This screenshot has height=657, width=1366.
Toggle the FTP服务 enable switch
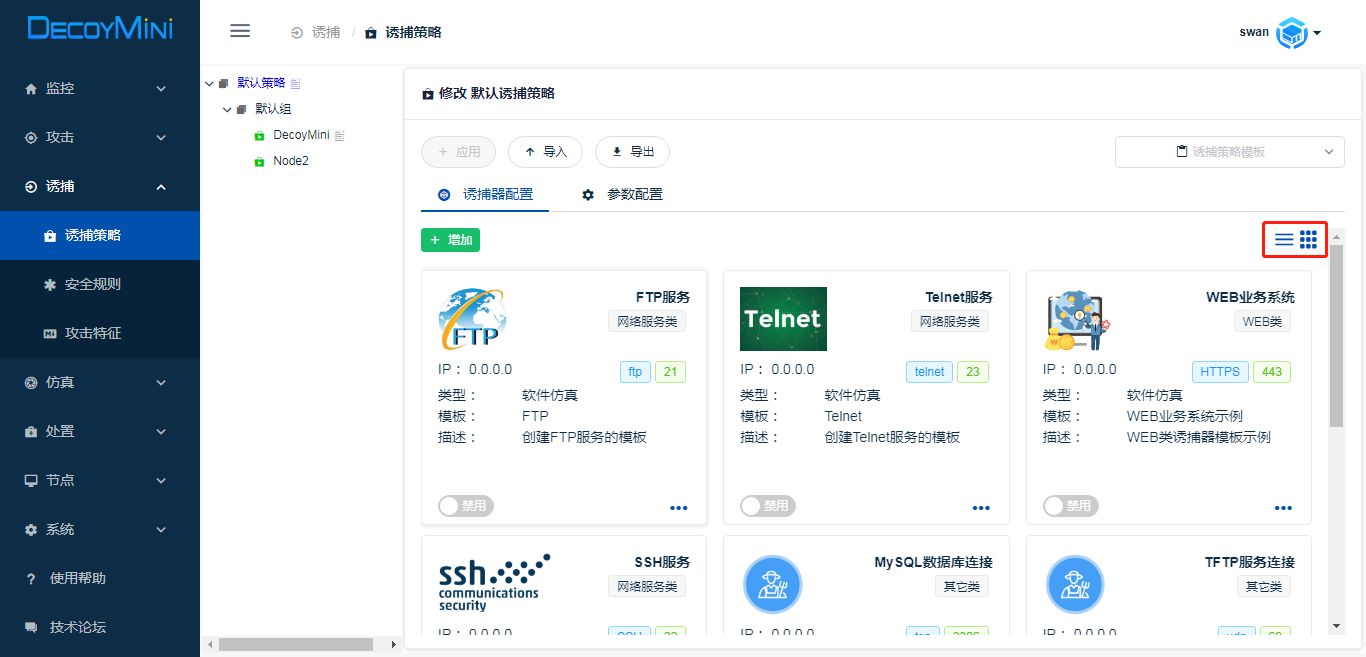[465, 506]
